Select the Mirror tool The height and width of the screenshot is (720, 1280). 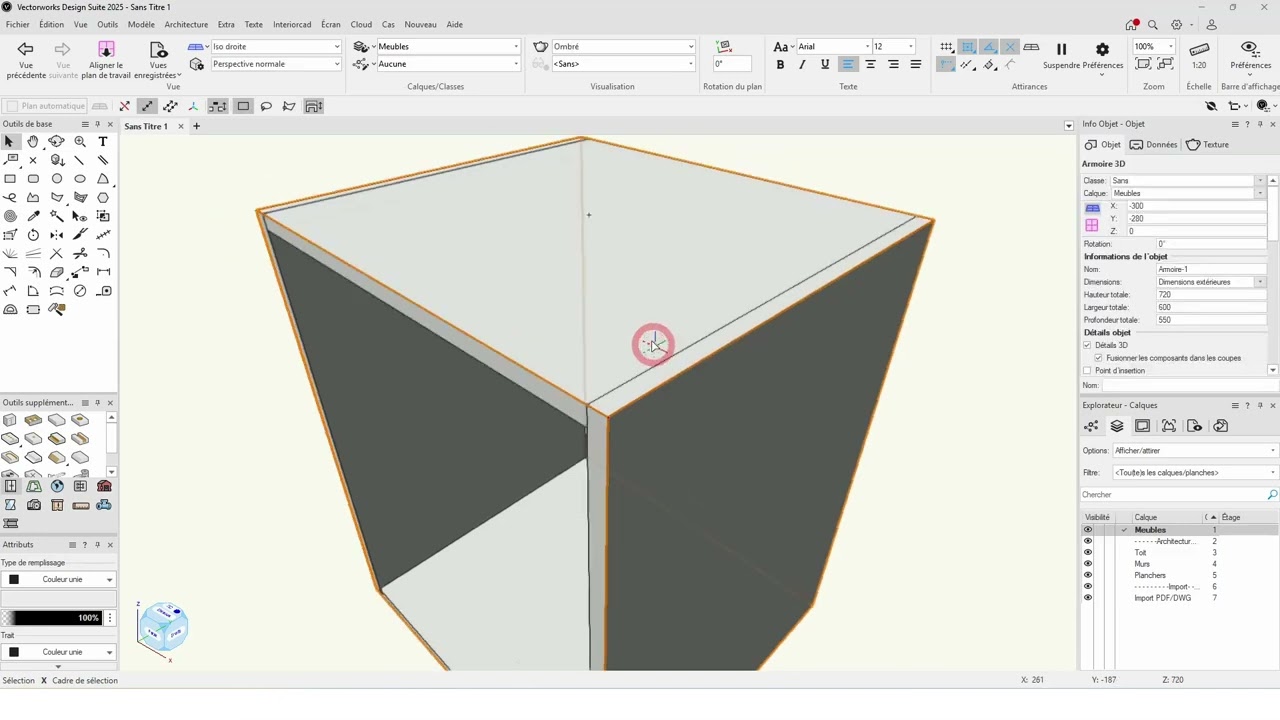coord(56,235)
